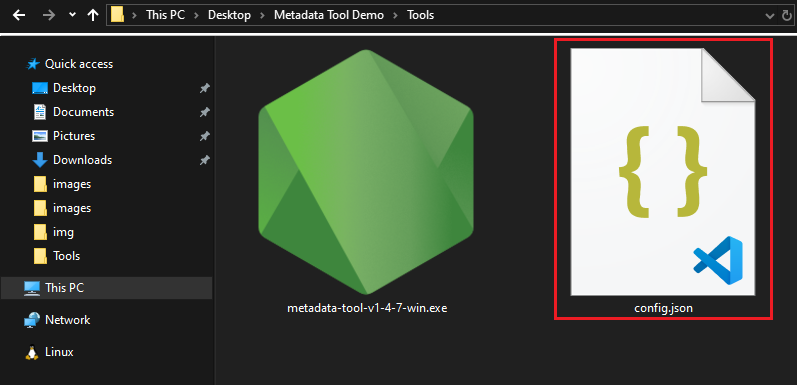The height and width of the screenshot is (385, 797).
Task: Click the Network globe icon
Action: tap(32, 320)
